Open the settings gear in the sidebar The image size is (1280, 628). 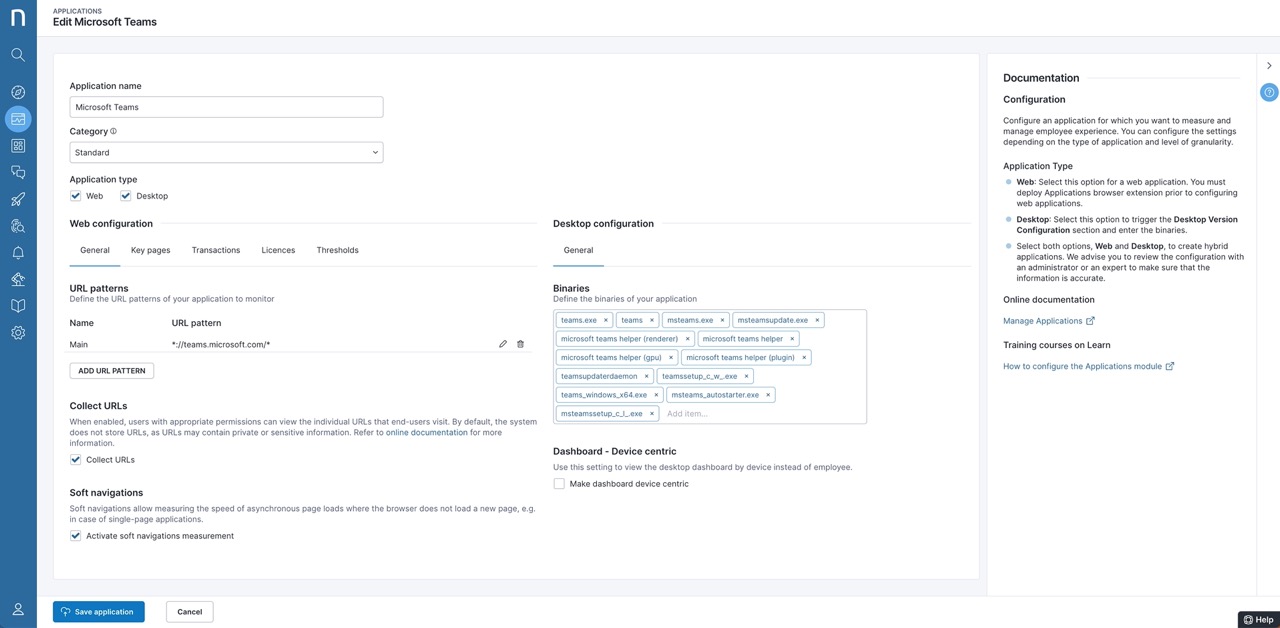click(x=18, y=333)
